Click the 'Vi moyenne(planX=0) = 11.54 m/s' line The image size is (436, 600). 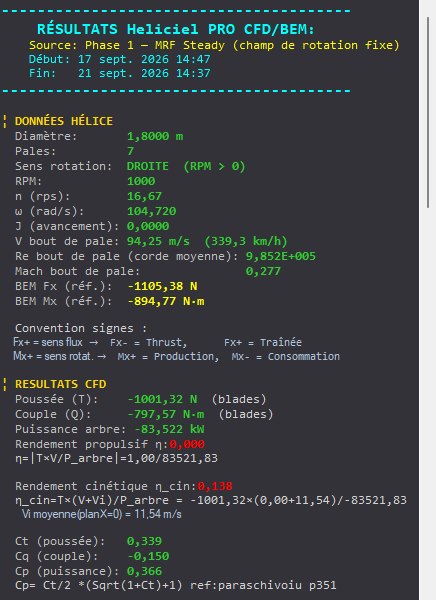101,514
